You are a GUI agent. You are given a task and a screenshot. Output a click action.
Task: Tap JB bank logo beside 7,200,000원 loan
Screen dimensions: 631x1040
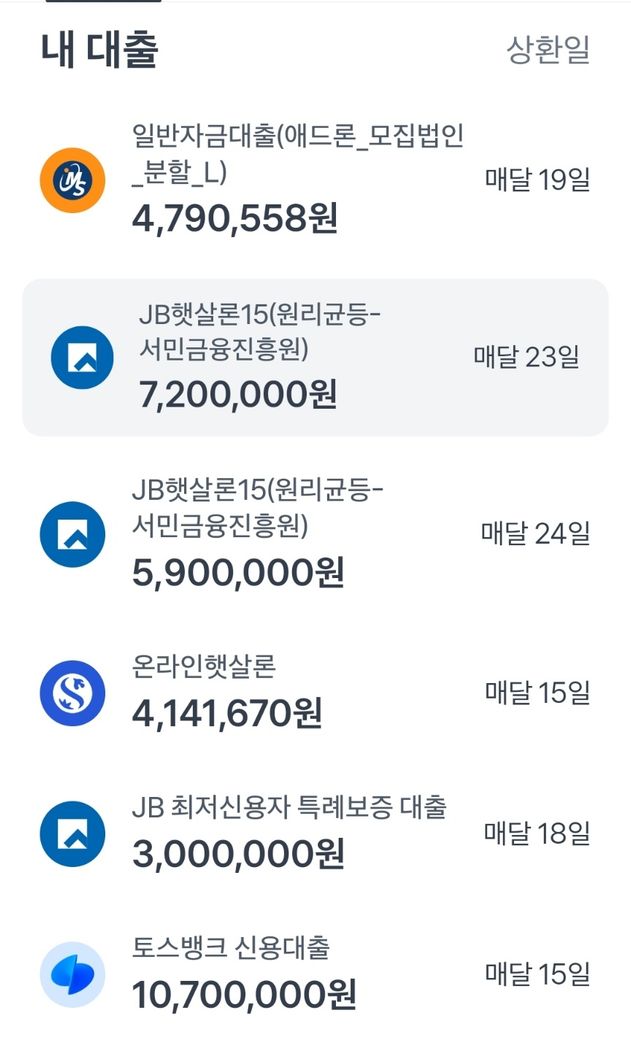coord(83,357)
